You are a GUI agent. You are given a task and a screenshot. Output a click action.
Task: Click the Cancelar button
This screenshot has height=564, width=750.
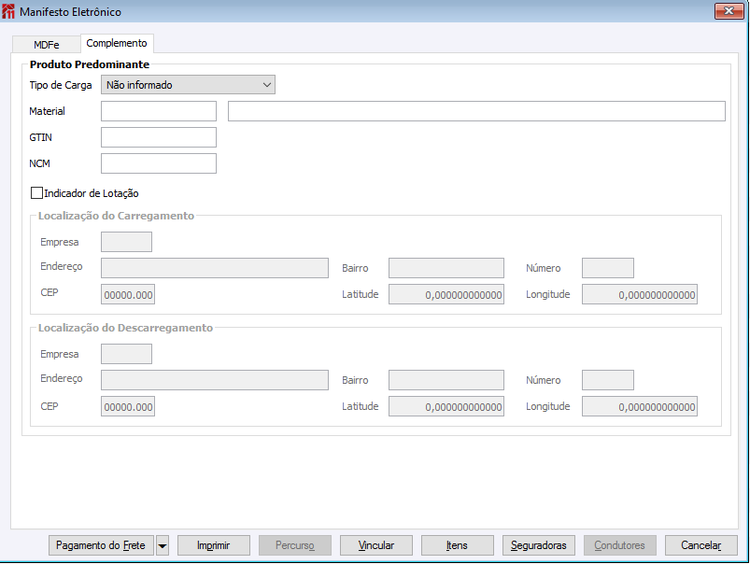click(701, 545)
